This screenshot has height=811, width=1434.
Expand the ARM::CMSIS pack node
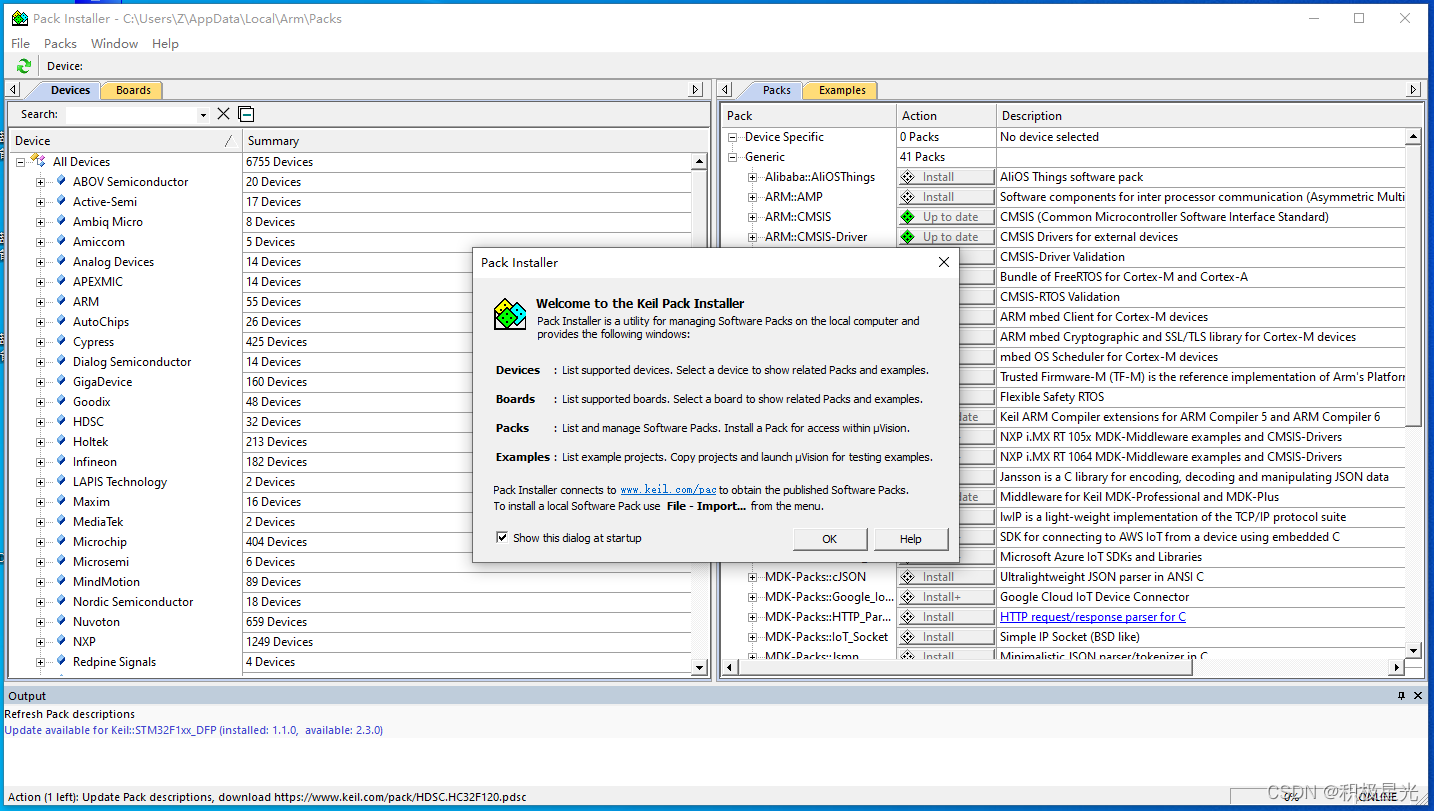click(753, 217)
